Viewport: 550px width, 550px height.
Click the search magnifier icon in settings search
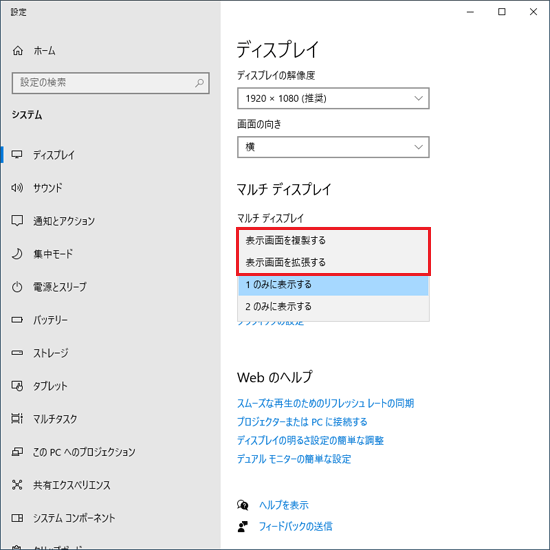[x=200, y=83]
